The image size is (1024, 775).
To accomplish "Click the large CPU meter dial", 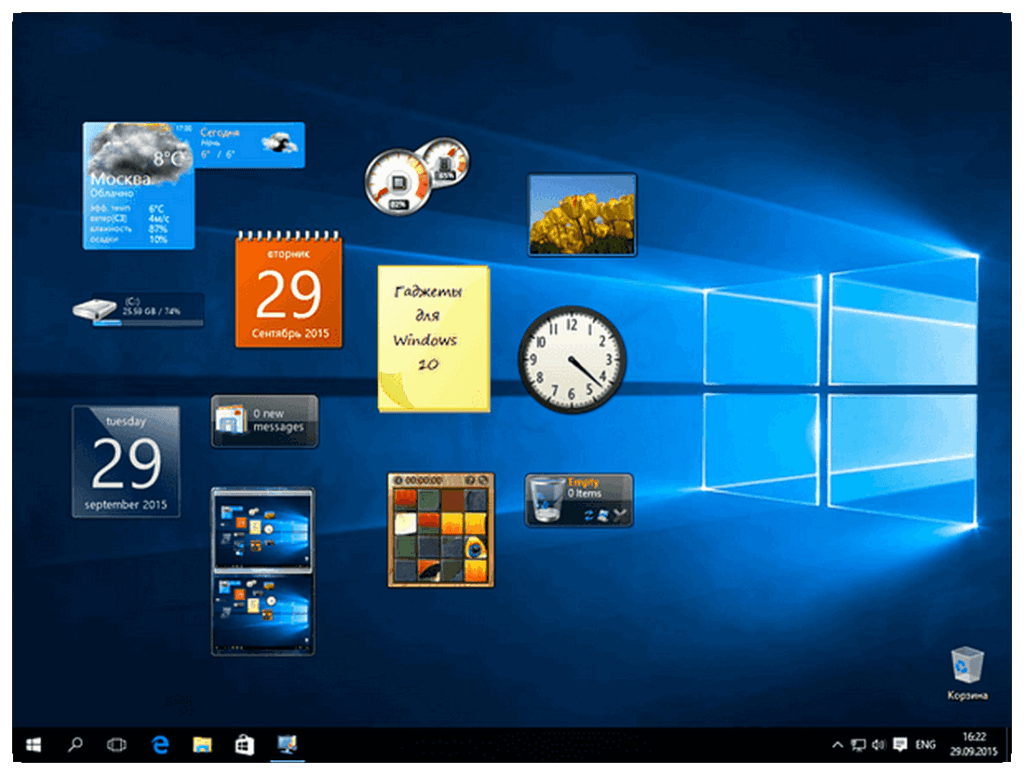I will 397,182.
